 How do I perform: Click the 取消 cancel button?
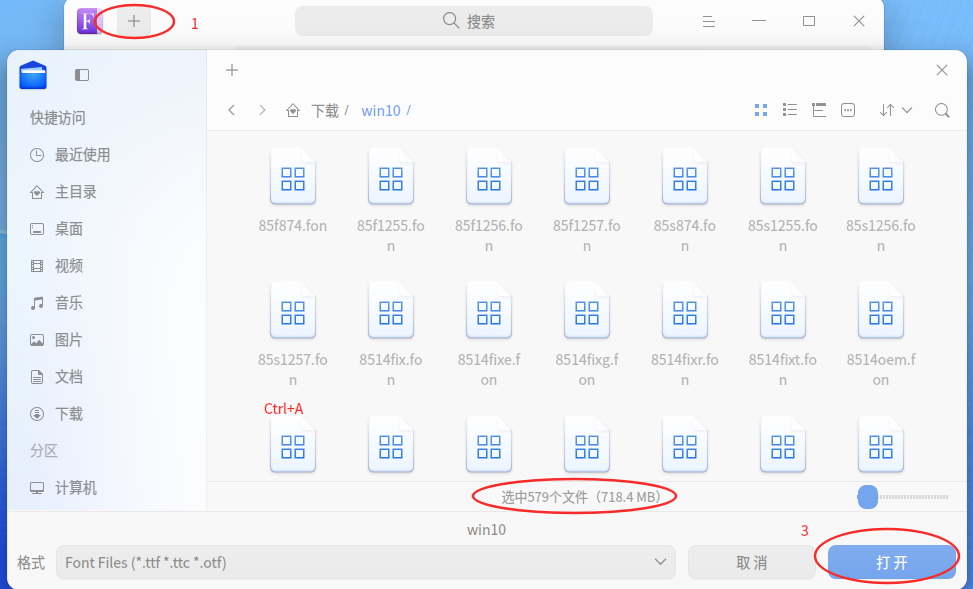tap(751, 562)
